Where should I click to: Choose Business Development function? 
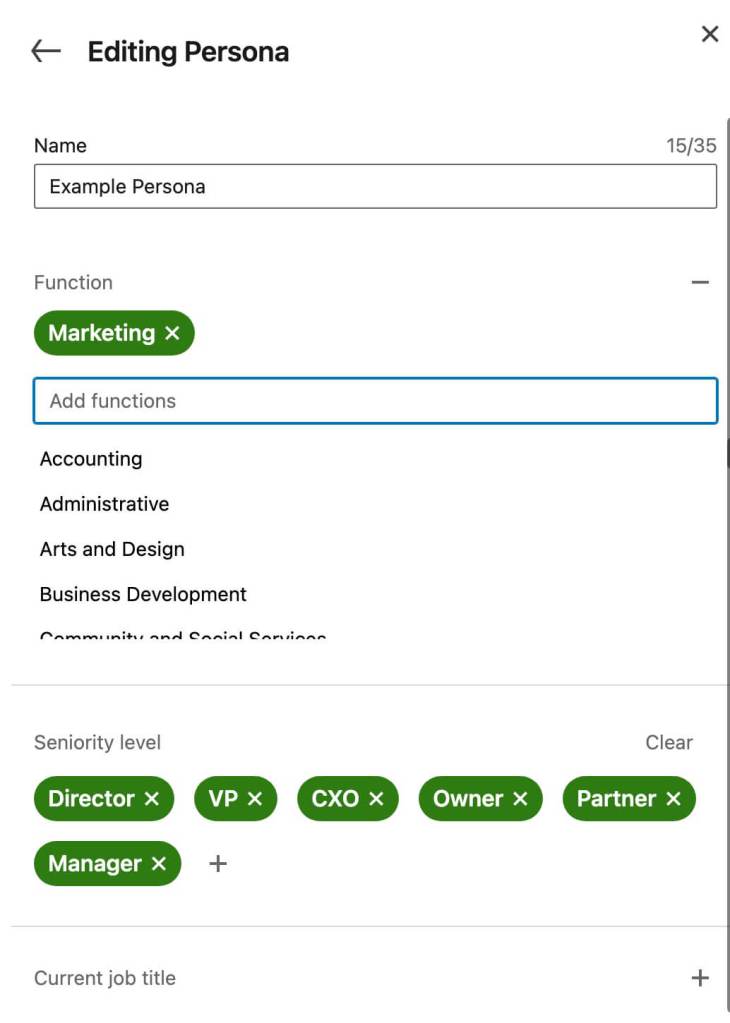click(x=143, y=594)
